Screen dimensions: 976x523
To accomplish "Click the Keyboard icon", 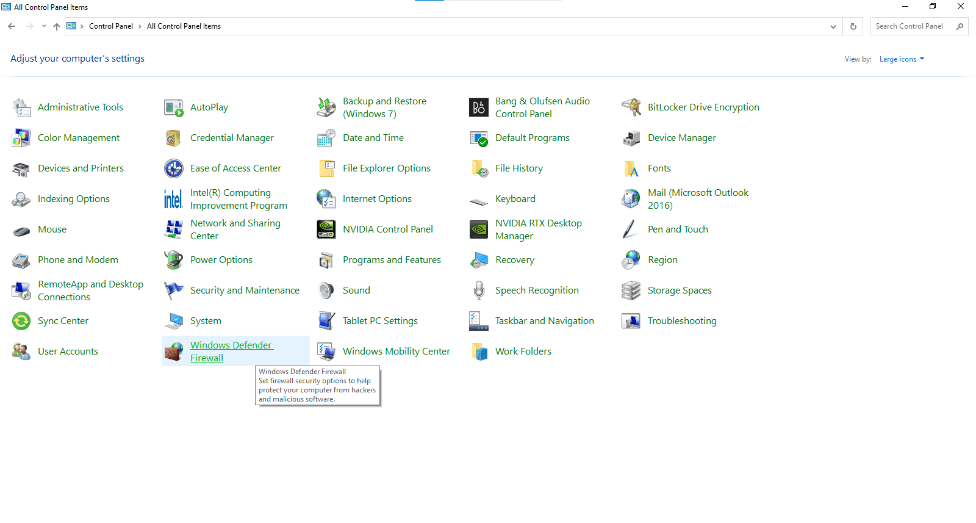I will (x=479, y=201).
